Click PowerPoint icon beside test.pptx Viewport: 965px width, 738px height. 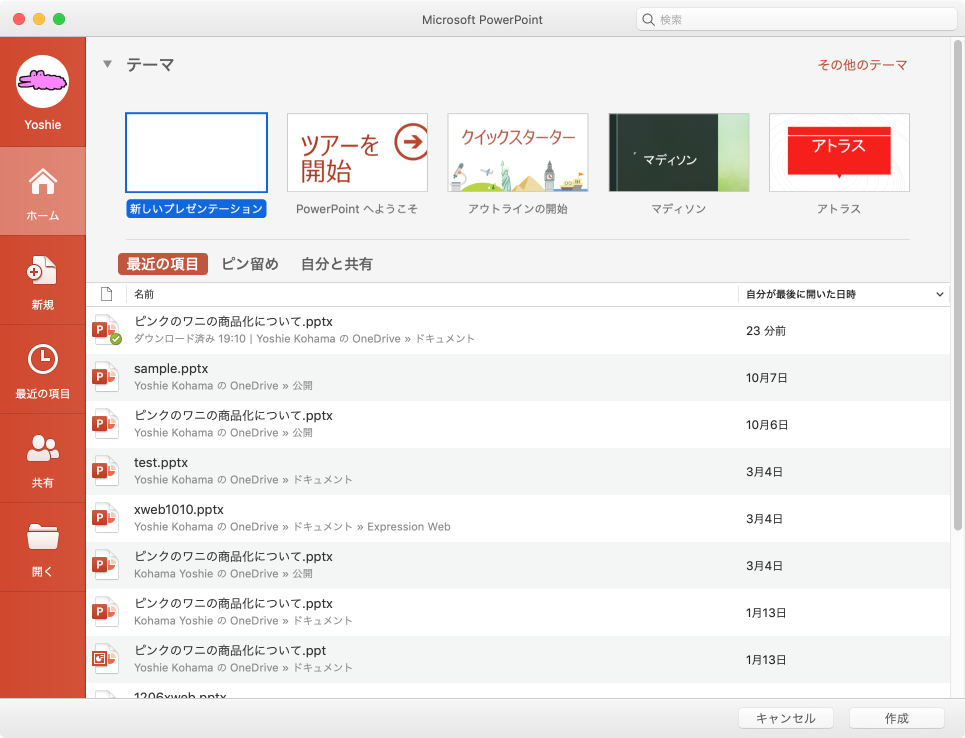click(105, 471)
